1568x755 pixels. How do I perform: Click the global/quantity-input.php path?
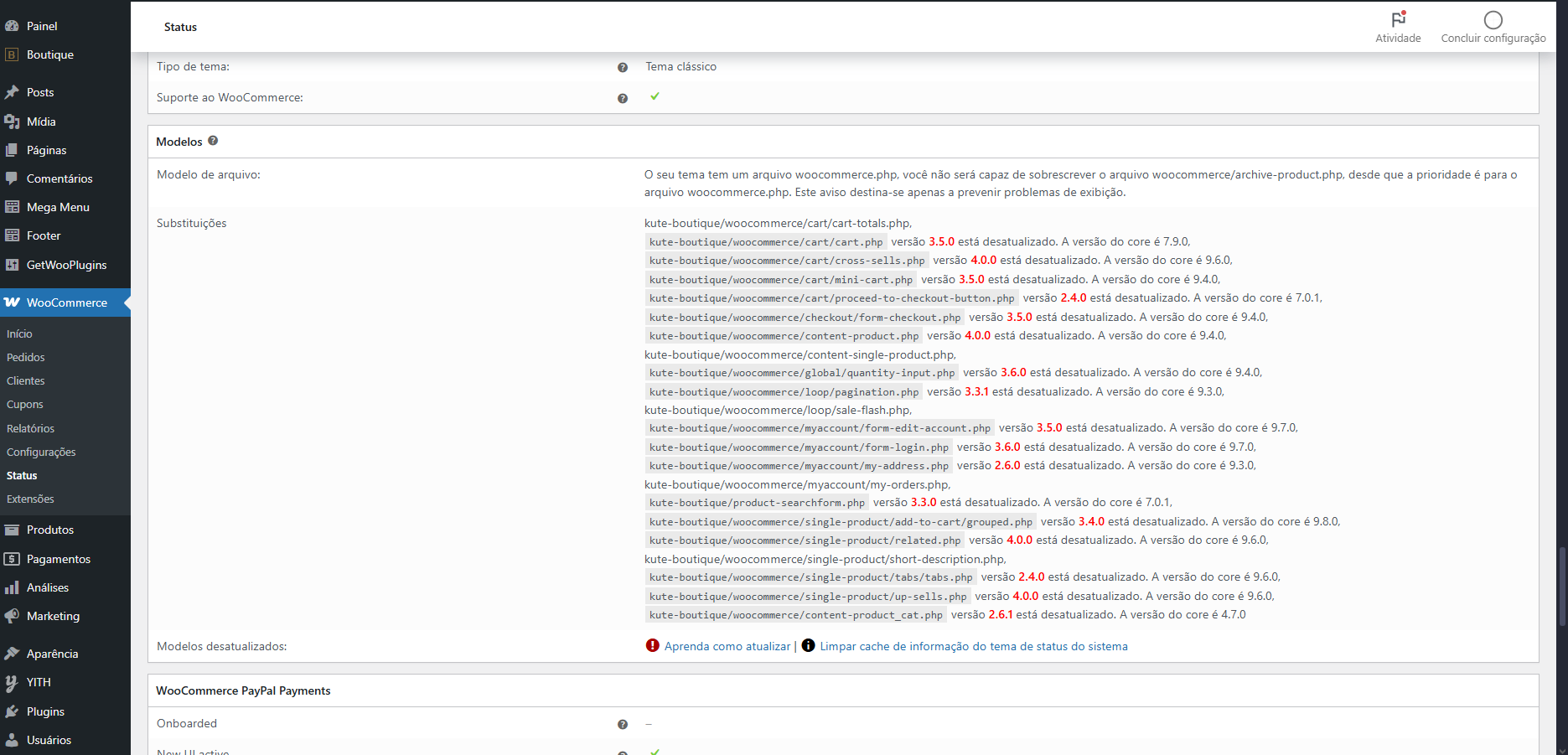[x=802, y=373]
